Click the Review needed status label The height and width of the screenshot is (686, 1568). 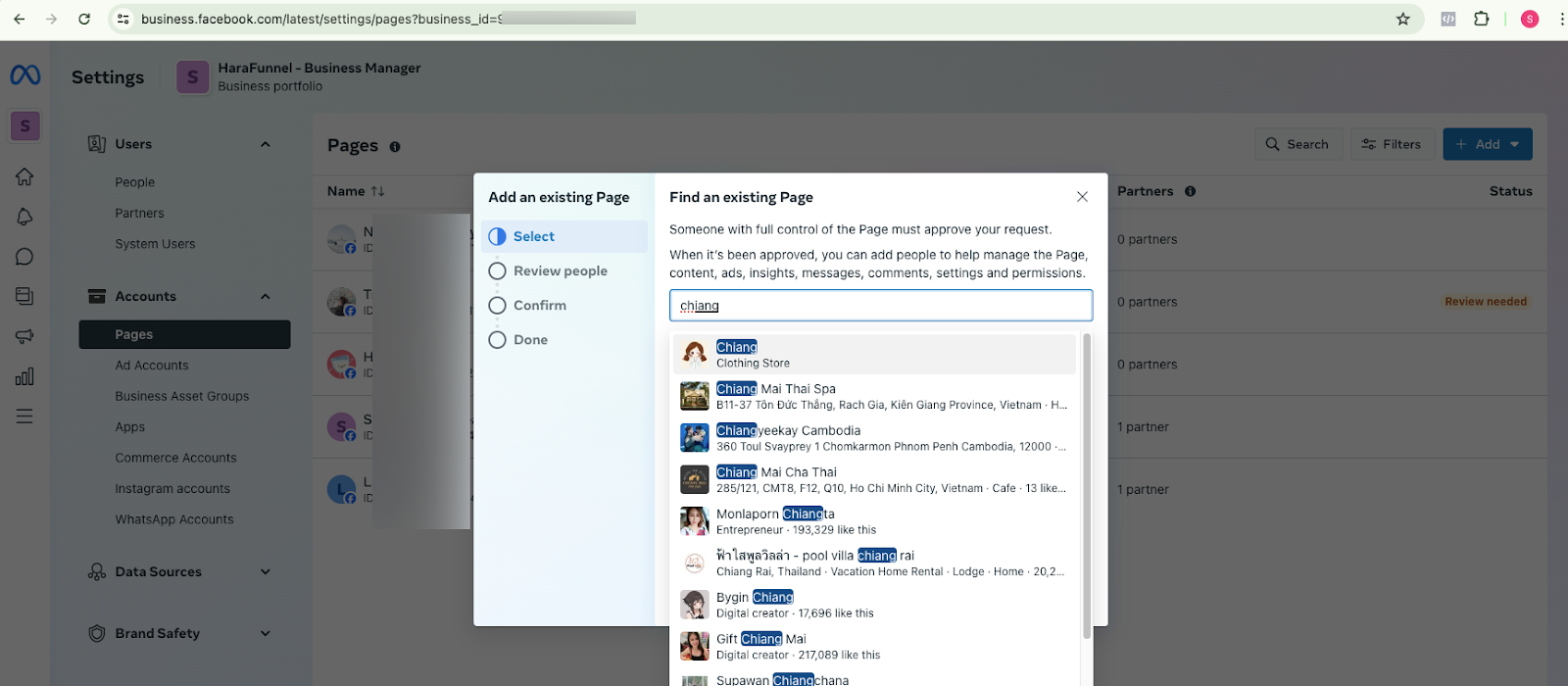tap(1486, 302)
